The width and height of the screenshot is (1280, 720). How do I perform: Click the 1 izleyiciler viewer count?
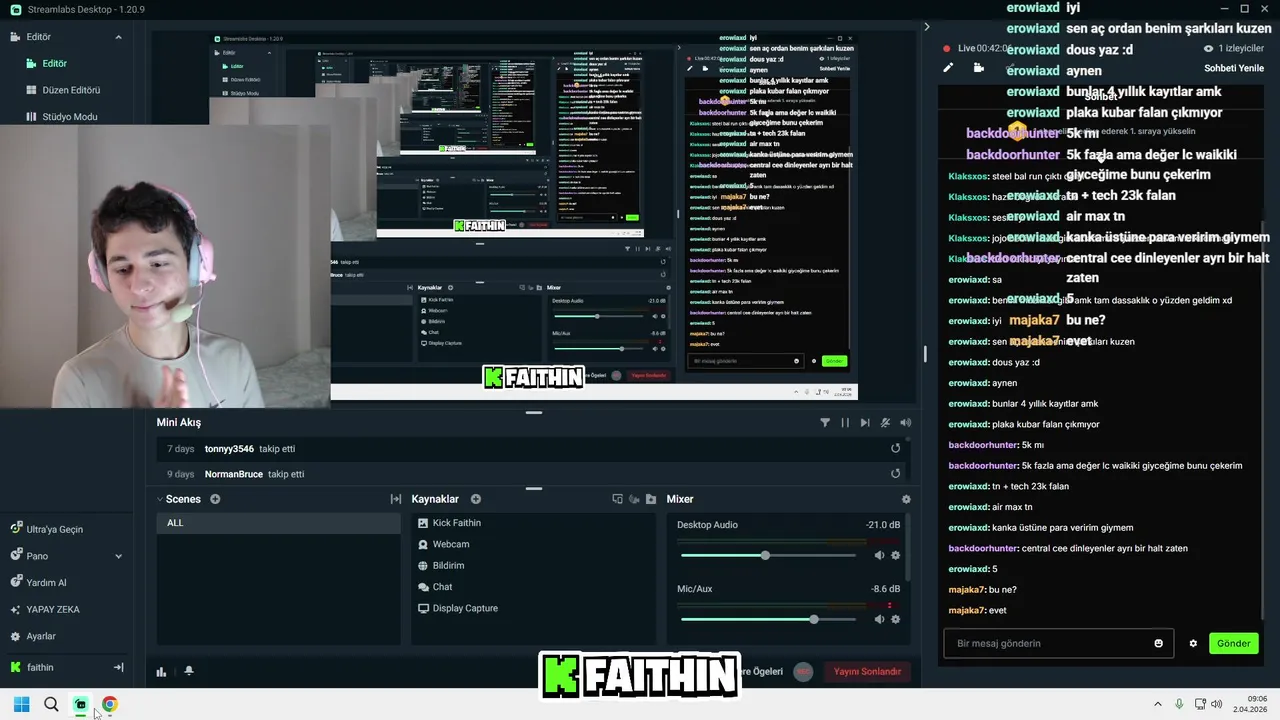1234,48
